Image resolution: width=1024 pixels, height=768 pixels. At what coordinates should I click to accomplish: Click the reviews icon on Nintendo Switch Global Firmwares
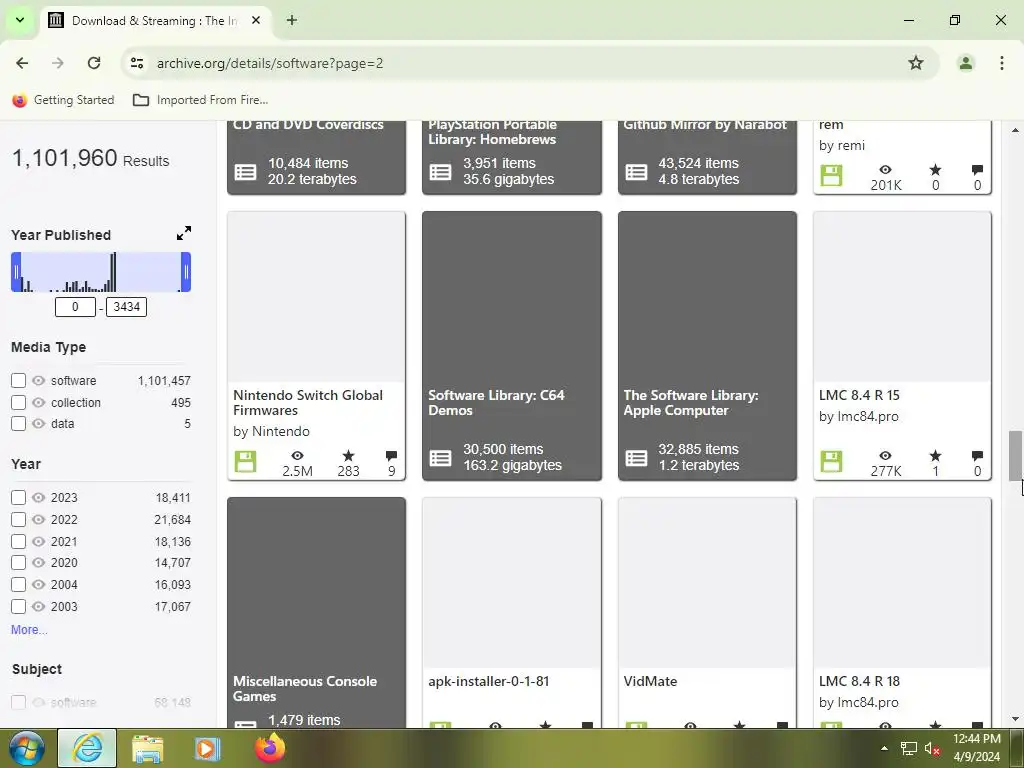391,455
